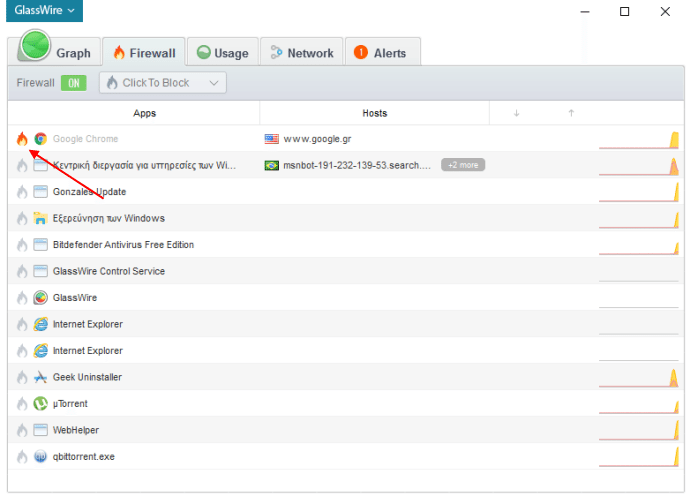Click Google Chrome traffic mini graph

(x=639, y=140)
